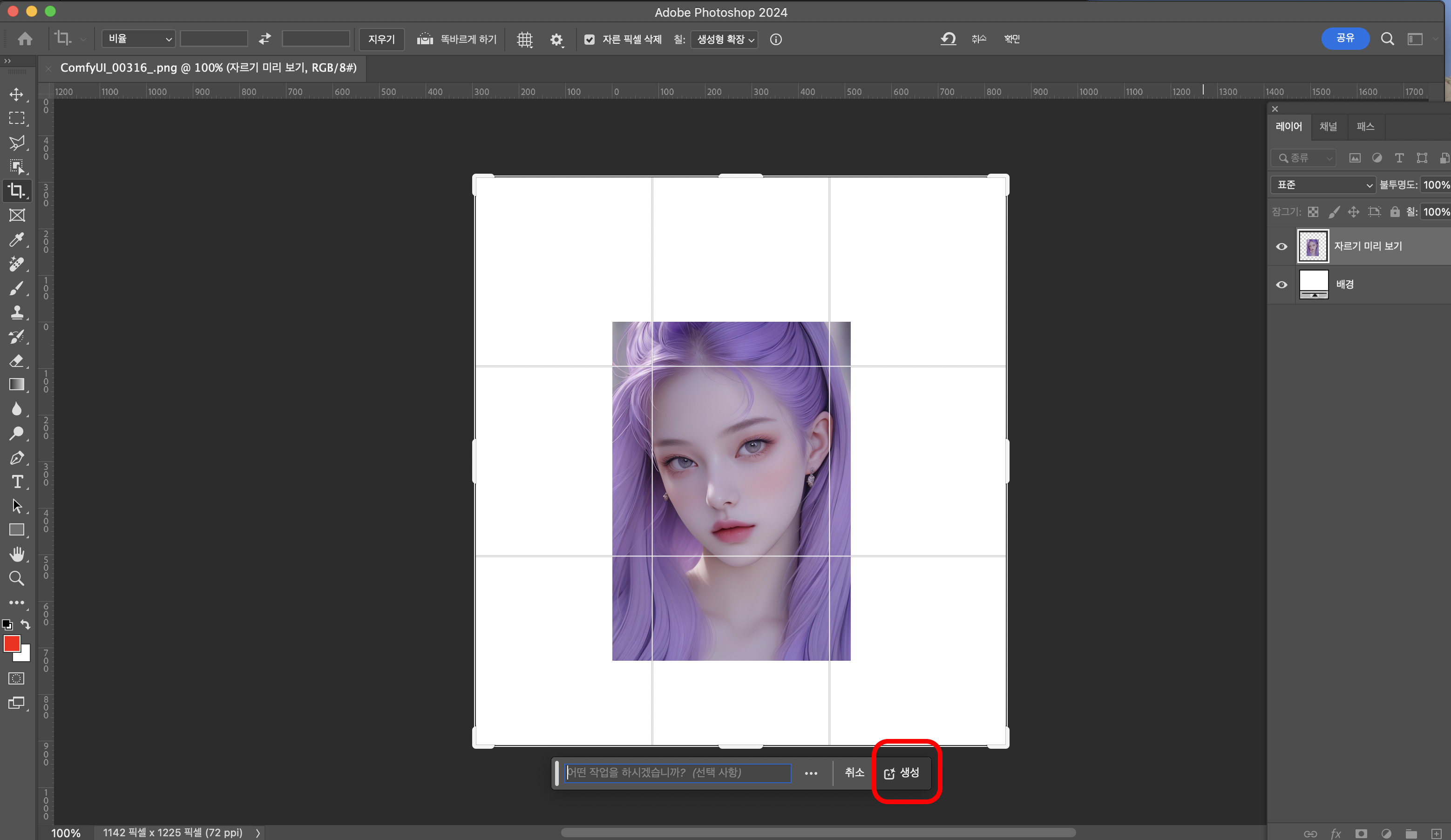Screen dimensions: 1451x840
Task: Open the 생성형 확장 fill dropdown
Action: coord(725,39)
